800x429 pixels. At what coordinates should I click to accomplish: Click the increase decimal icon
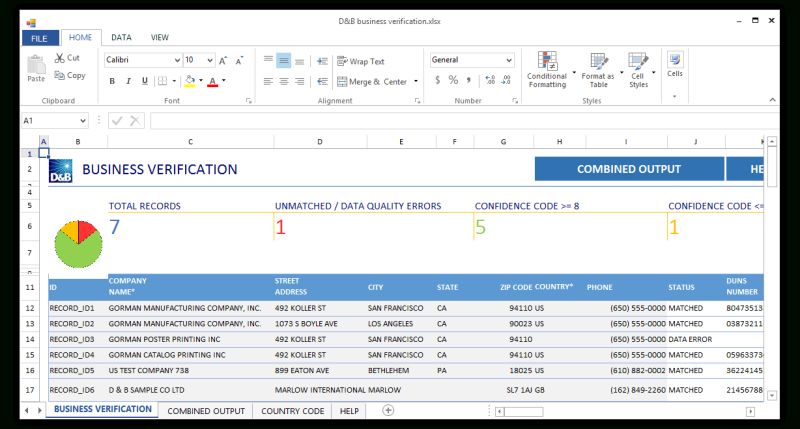click(490, 80)
